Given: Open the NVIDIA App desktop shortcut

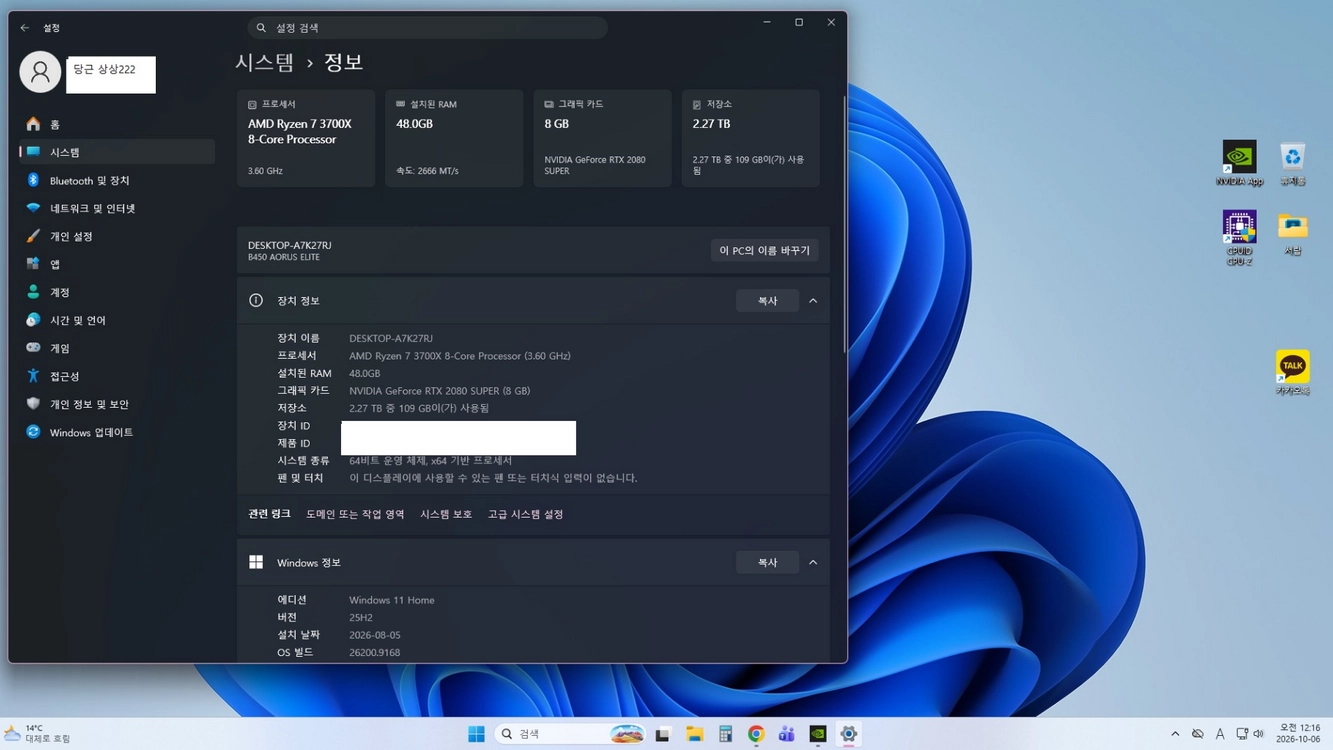Looking at the screenshot, I should [1239, 164].
